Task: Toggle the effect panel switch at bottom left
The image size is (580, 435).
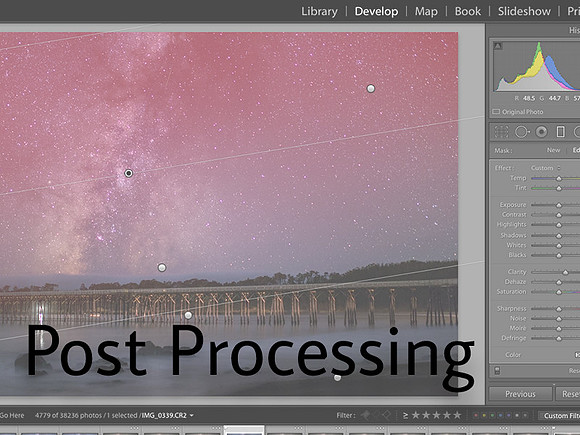Action: (x=497, y=370)
